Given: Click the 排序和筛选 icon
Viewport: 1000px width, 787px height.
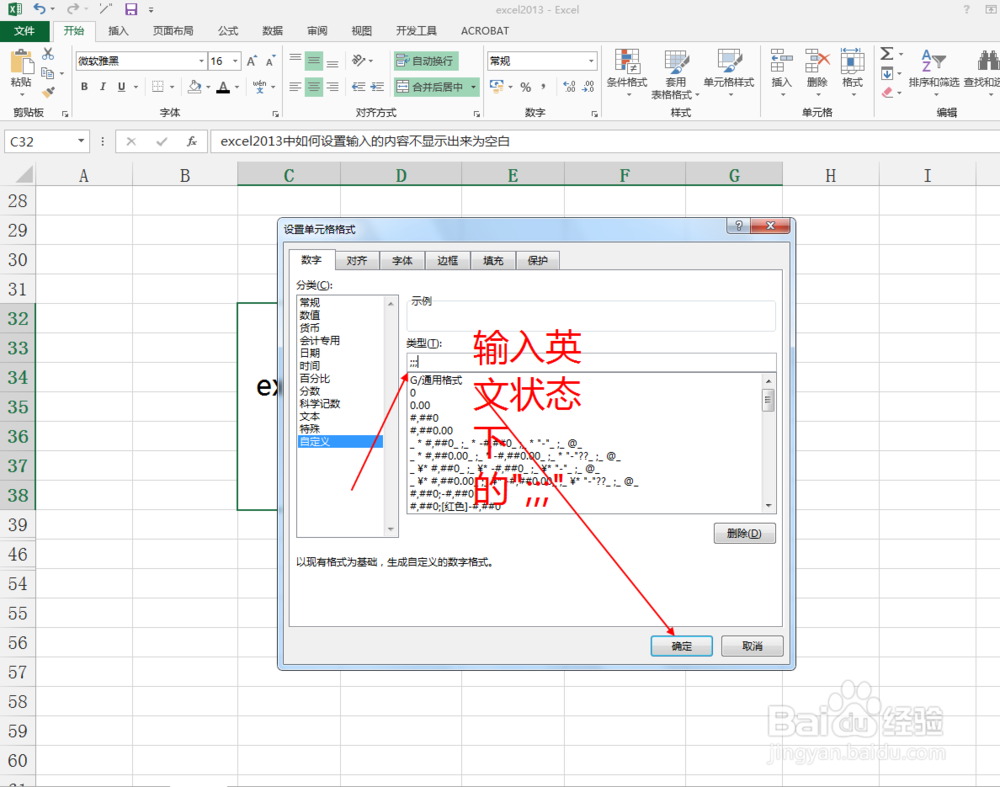Looking at the screenshot, I should (932, 66).
